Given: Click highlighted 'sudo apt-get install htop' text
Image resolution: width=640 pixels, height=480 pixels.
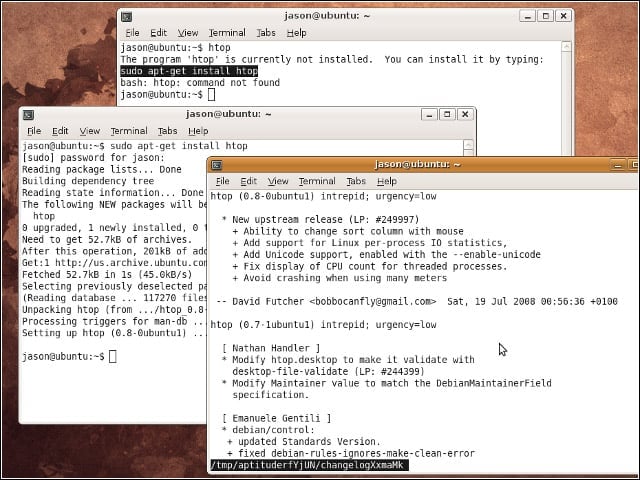Looking at the screenshot, I should pyautogui.click(x=189, y=71).
